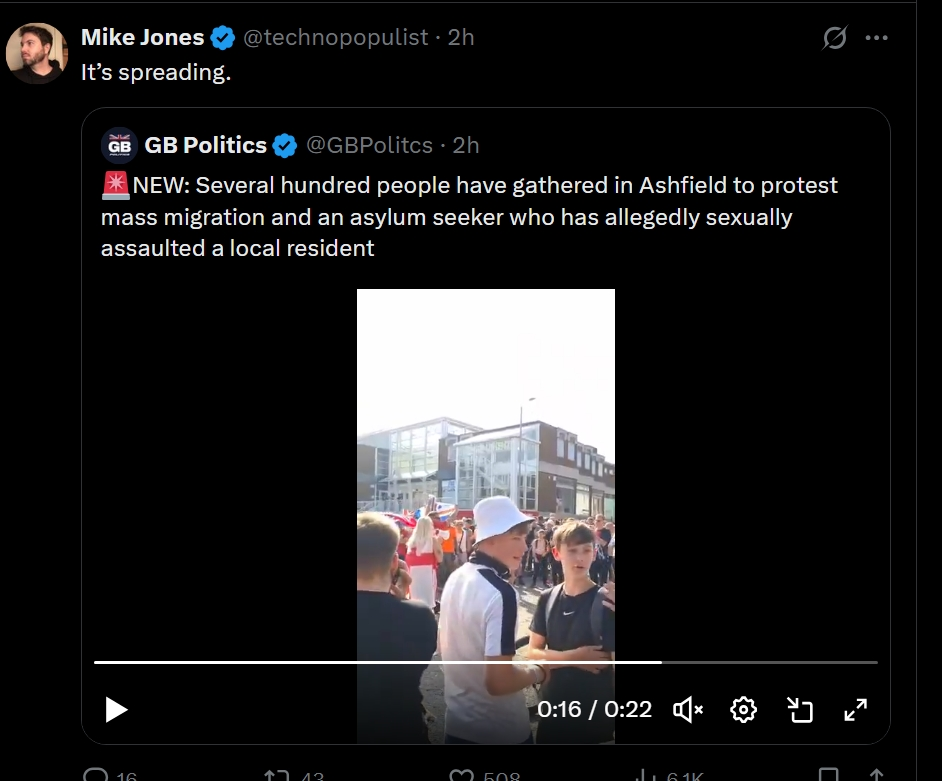Play the embedded protest video
Viewport: 942px width, 781px height.
click(x=117, y=710)
